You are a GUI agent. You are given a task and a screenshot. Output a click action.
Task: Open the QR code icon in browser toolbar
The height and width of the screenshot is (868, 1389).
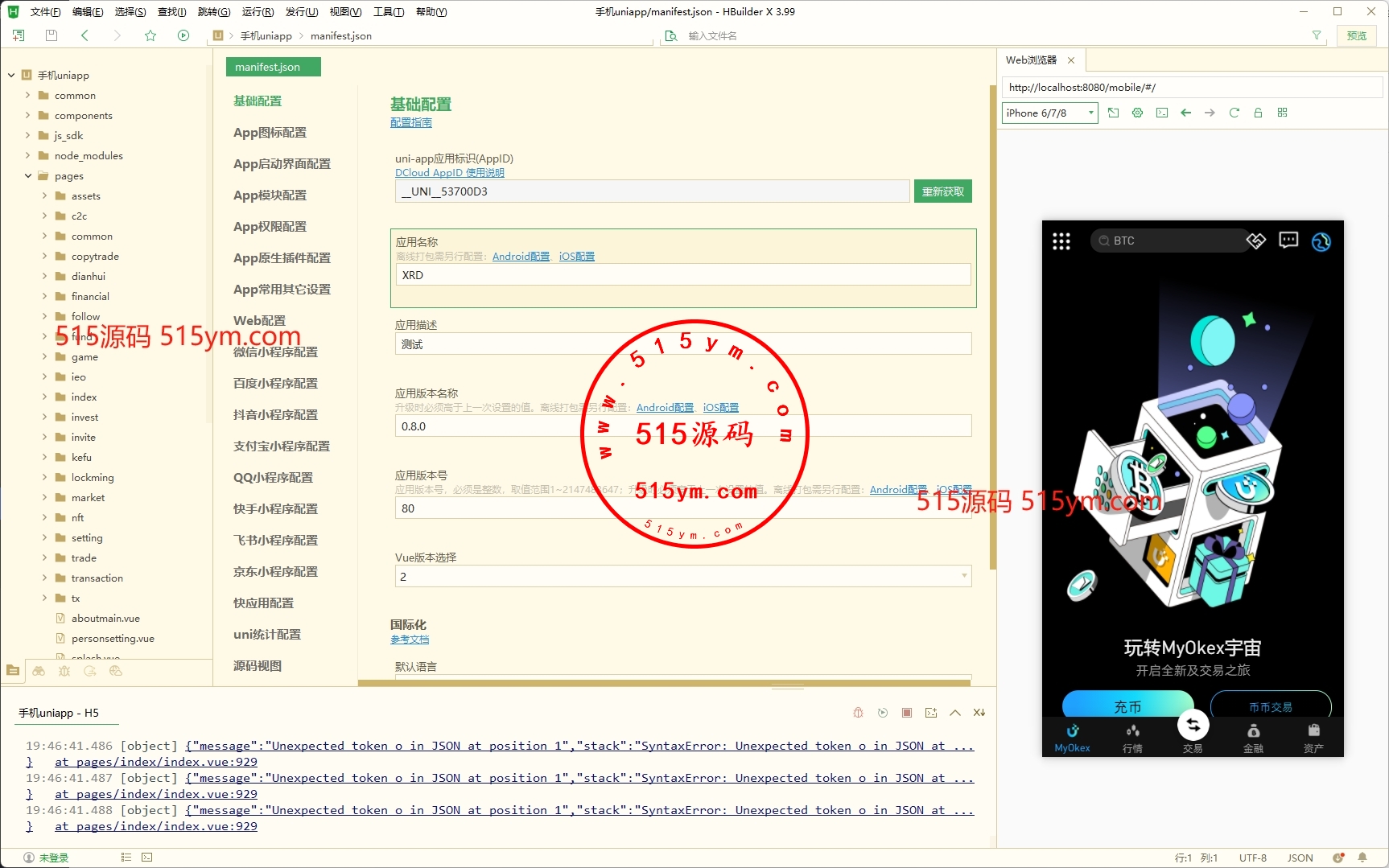(1282, 113)
